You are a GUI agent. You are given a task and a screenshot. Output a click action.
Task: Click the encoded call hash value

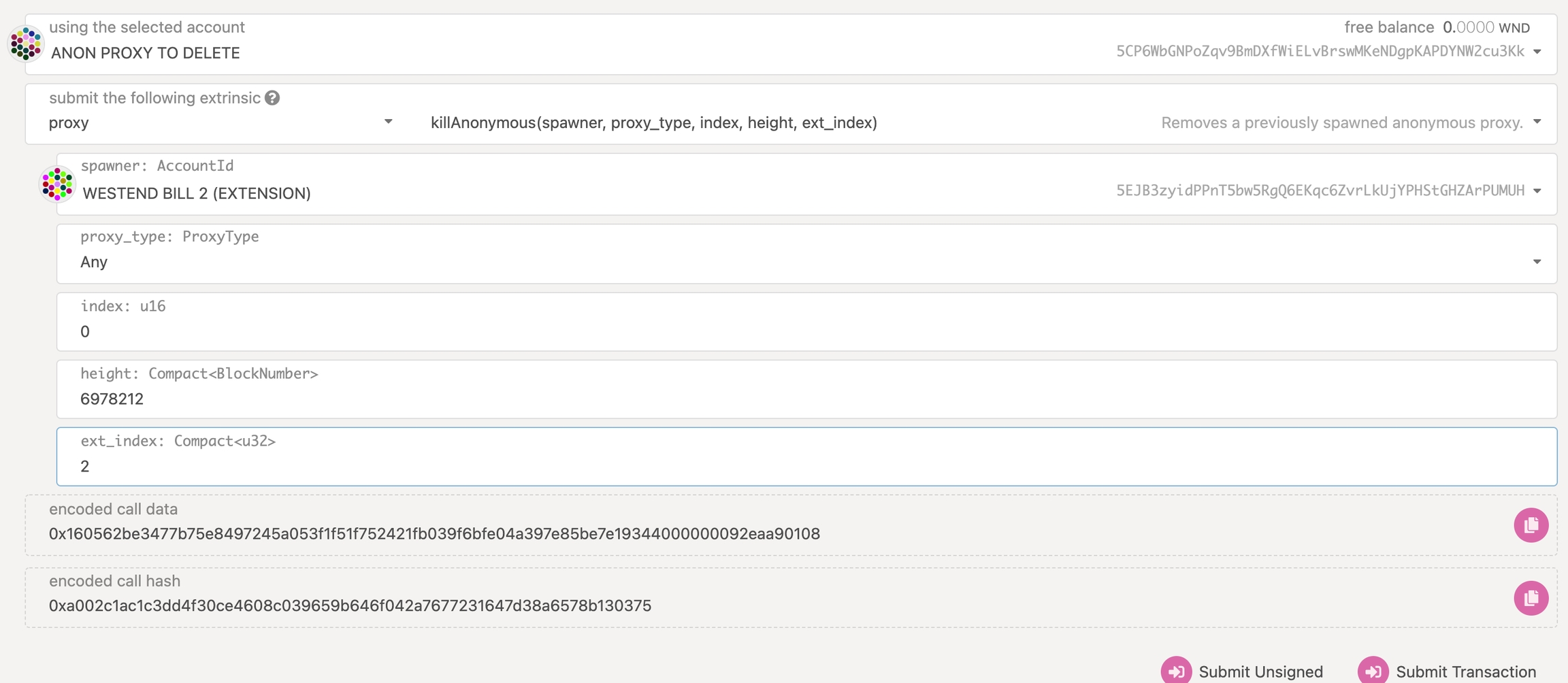tap(350, 605)
